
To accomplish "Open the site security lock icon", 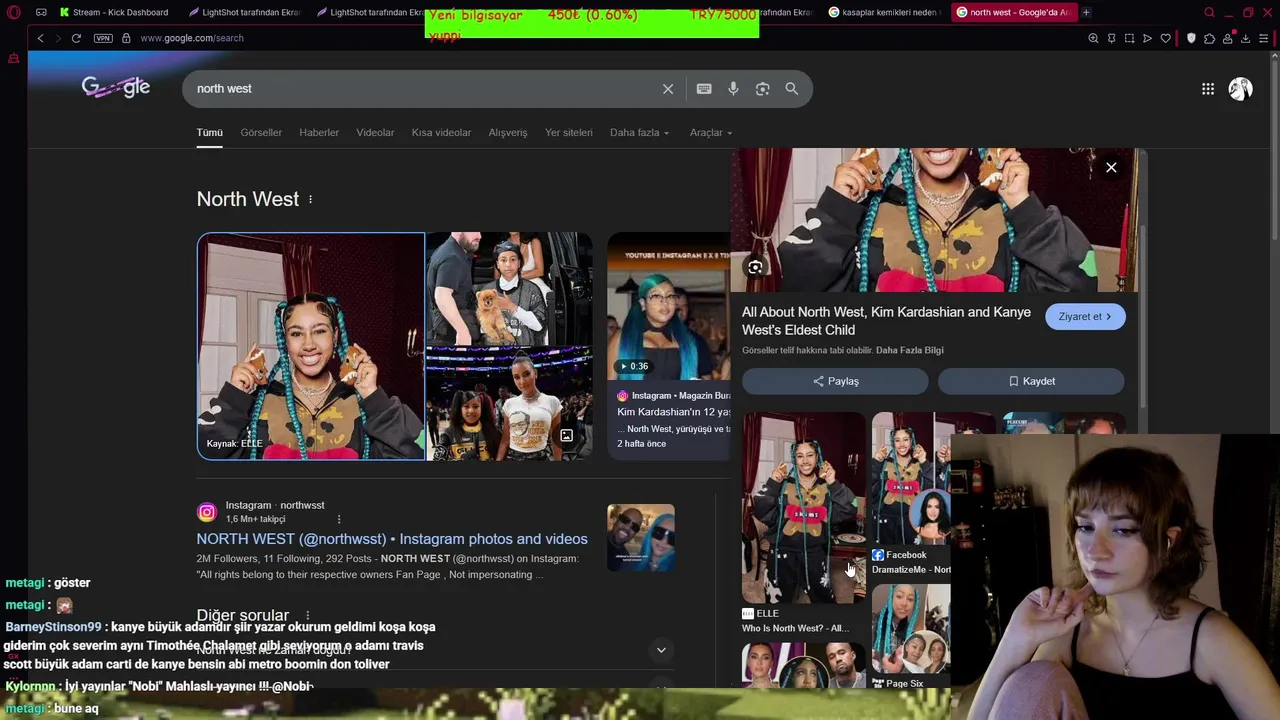I will [x=126, y=38].
